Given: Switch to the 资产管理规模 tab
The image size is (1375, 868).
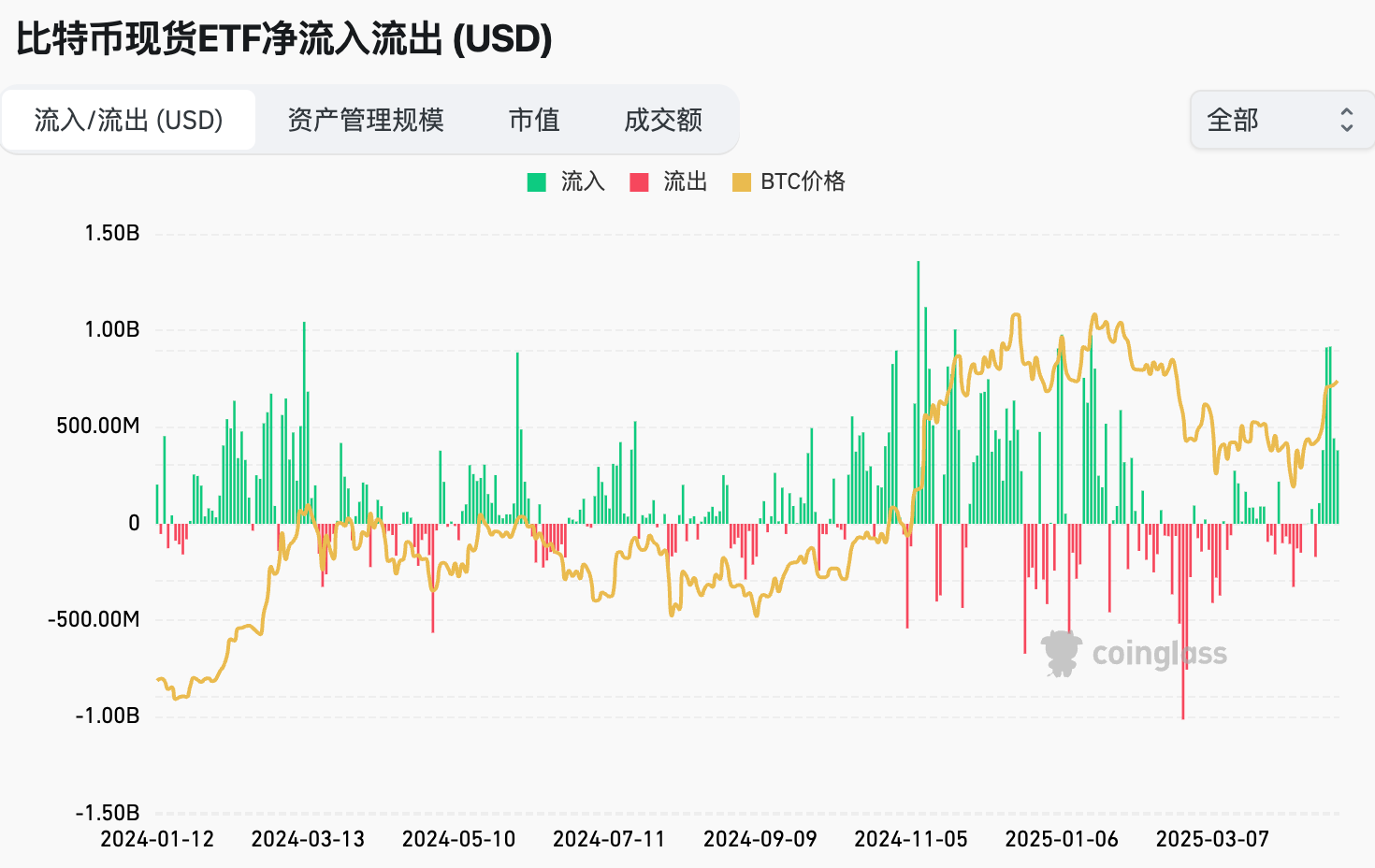Looking at the screenshot, I should pyautogui.click(x=367, y=120).
